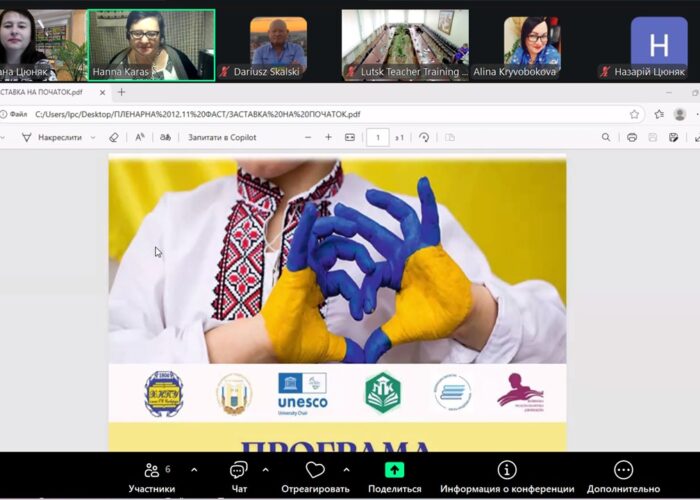Expand the arrow next to Чат
Screen dimensions: 700x500
coord(266,469)
